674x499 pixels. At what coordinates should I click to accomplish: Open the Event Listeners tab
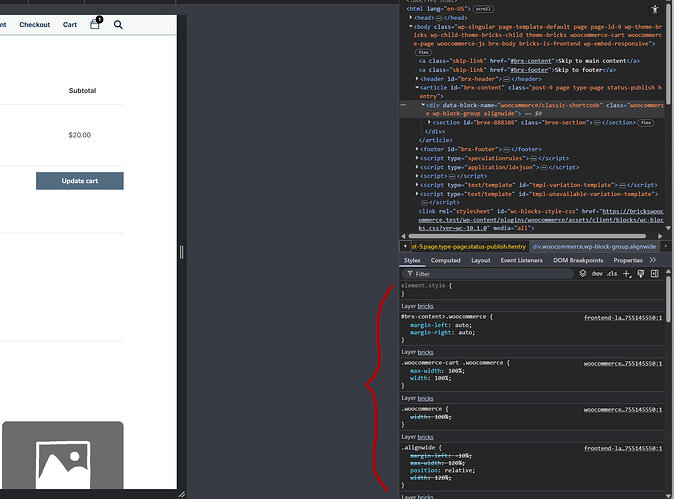point(522,260)
